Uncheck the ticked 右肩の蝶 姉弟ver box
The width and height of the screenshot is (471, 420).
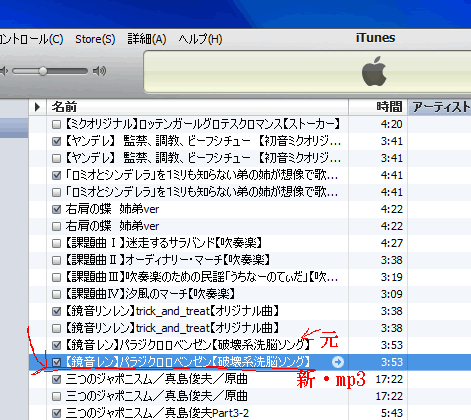click(57, 209)
